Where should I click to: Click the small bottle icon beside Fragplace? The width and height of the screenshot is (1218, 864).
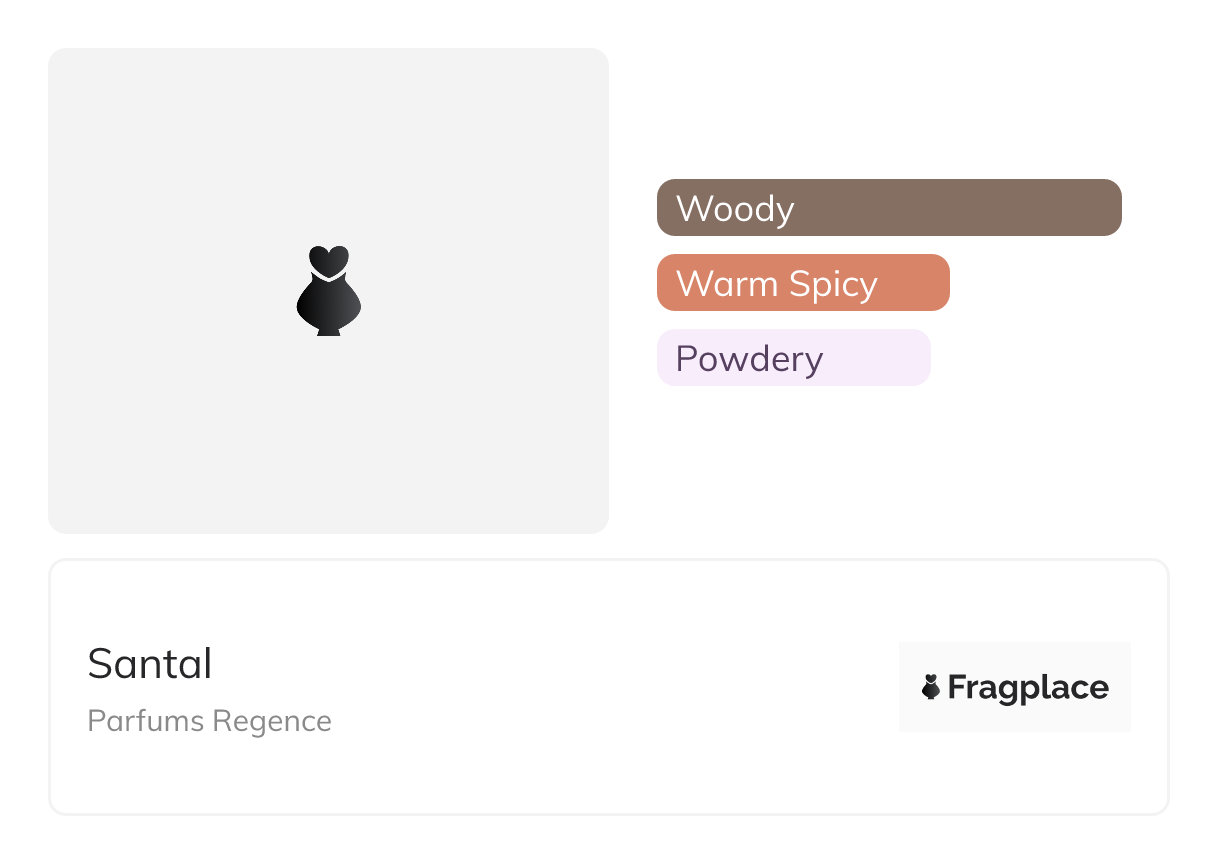[x=931, y=687]
